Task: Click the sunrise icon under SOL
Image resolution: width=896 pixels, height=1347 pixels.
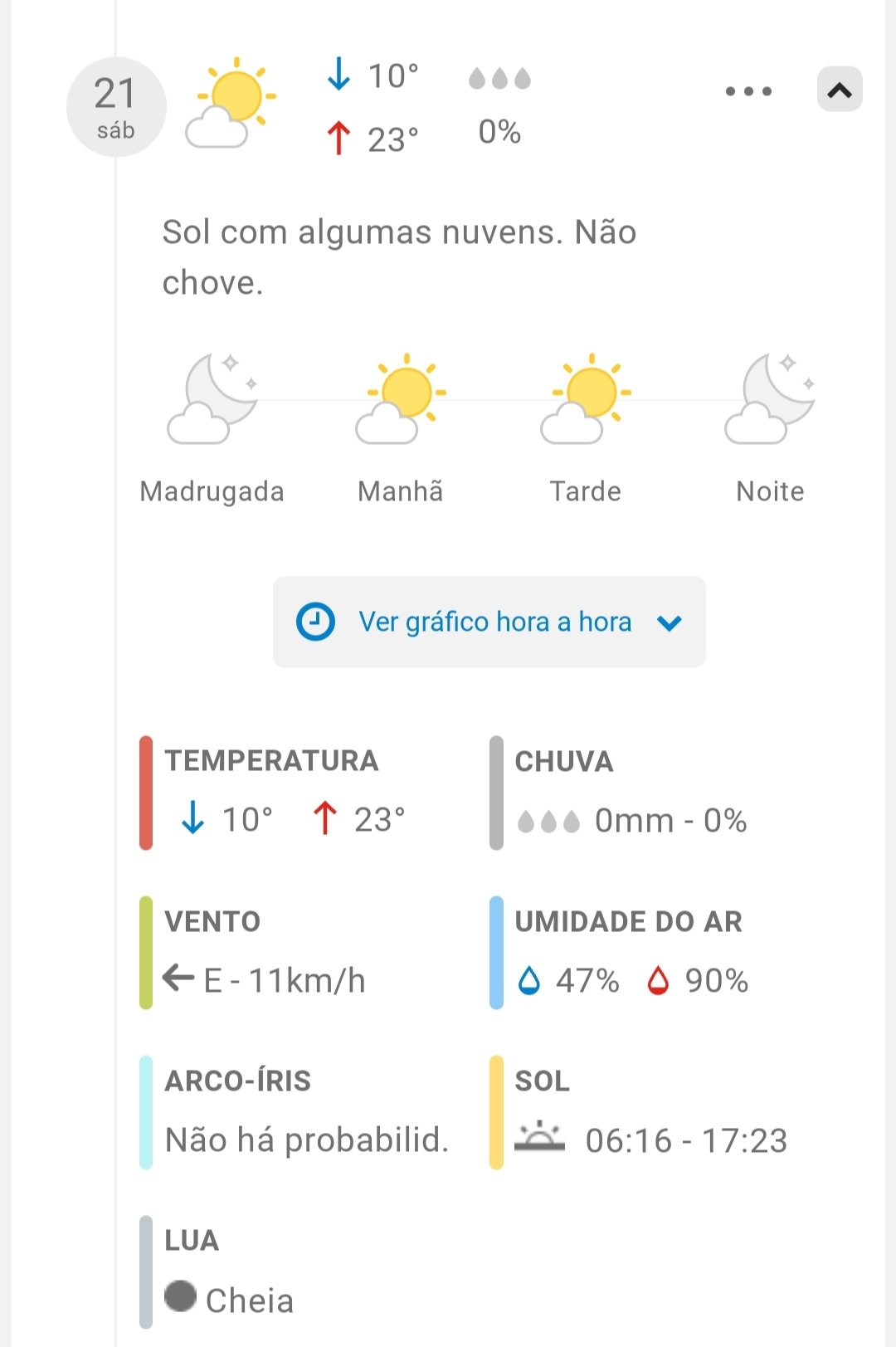Action: (539, 1137)
